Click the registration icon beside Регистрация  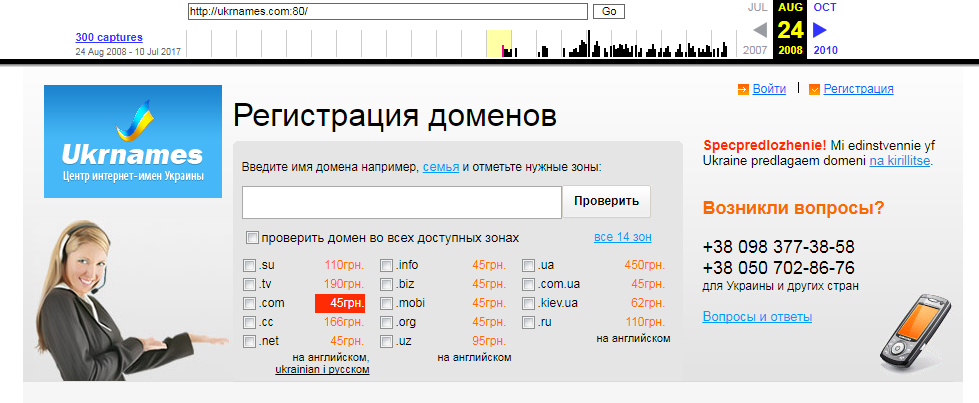tap(814, 90)
